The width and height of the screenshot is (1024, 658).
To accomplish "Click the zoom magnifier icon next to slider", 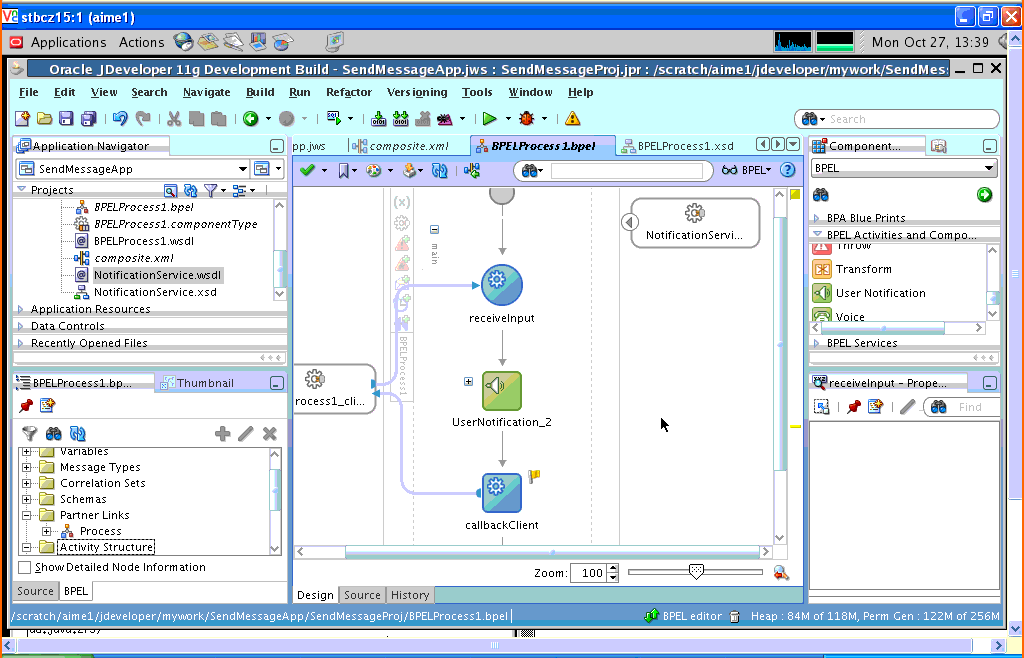I will coord(780,572).
